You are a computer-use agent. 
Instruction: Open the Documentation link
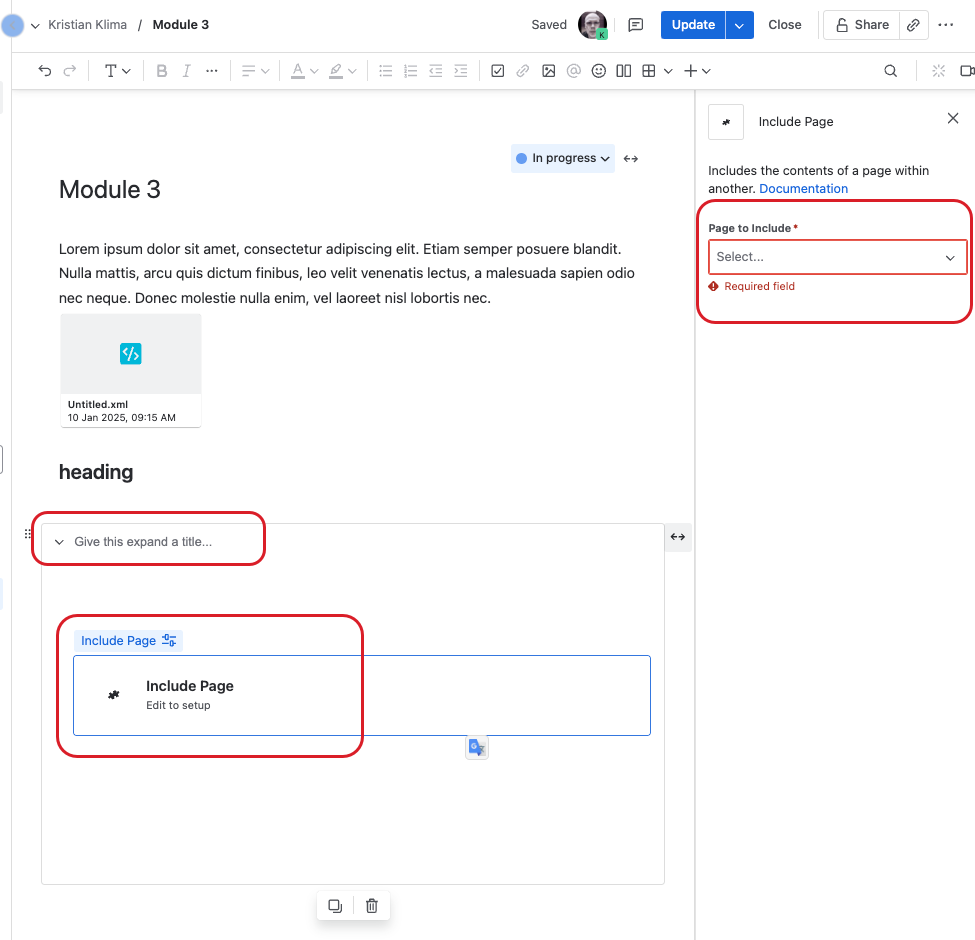pos(803,188)
